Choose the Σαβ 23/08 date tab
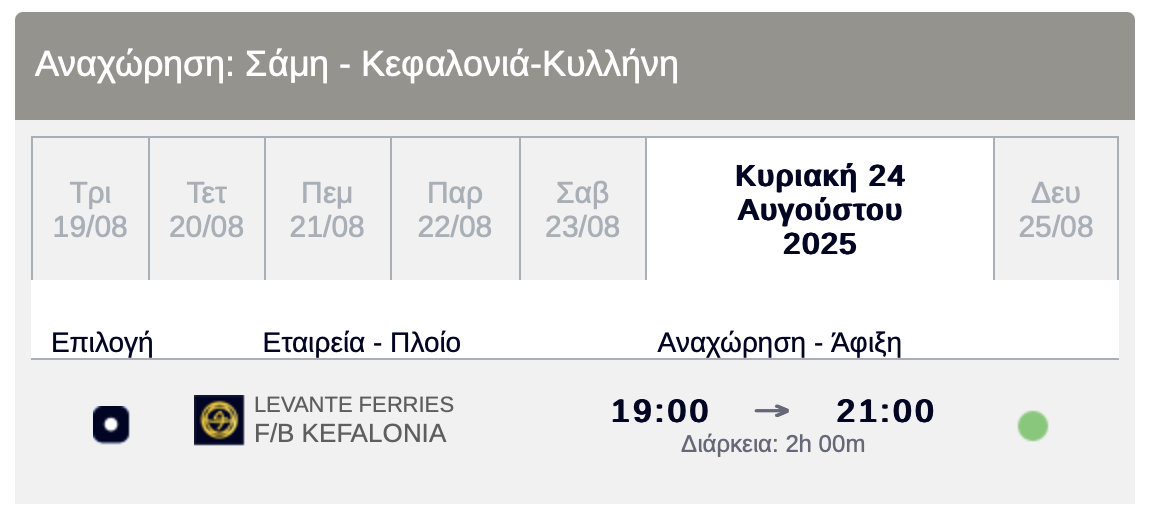 point(583,209)
